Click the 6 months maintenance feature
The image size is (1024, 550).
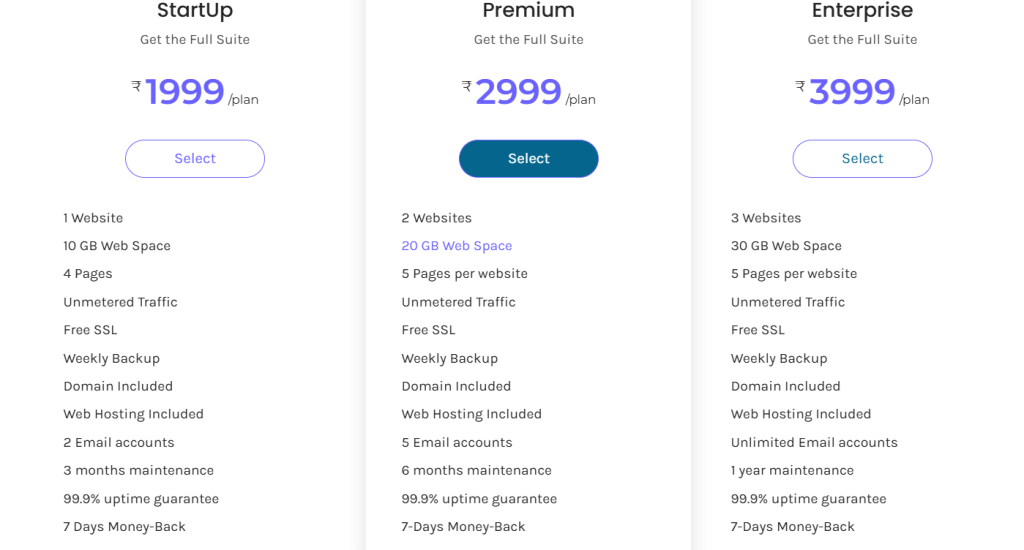[x=476, y=470]
